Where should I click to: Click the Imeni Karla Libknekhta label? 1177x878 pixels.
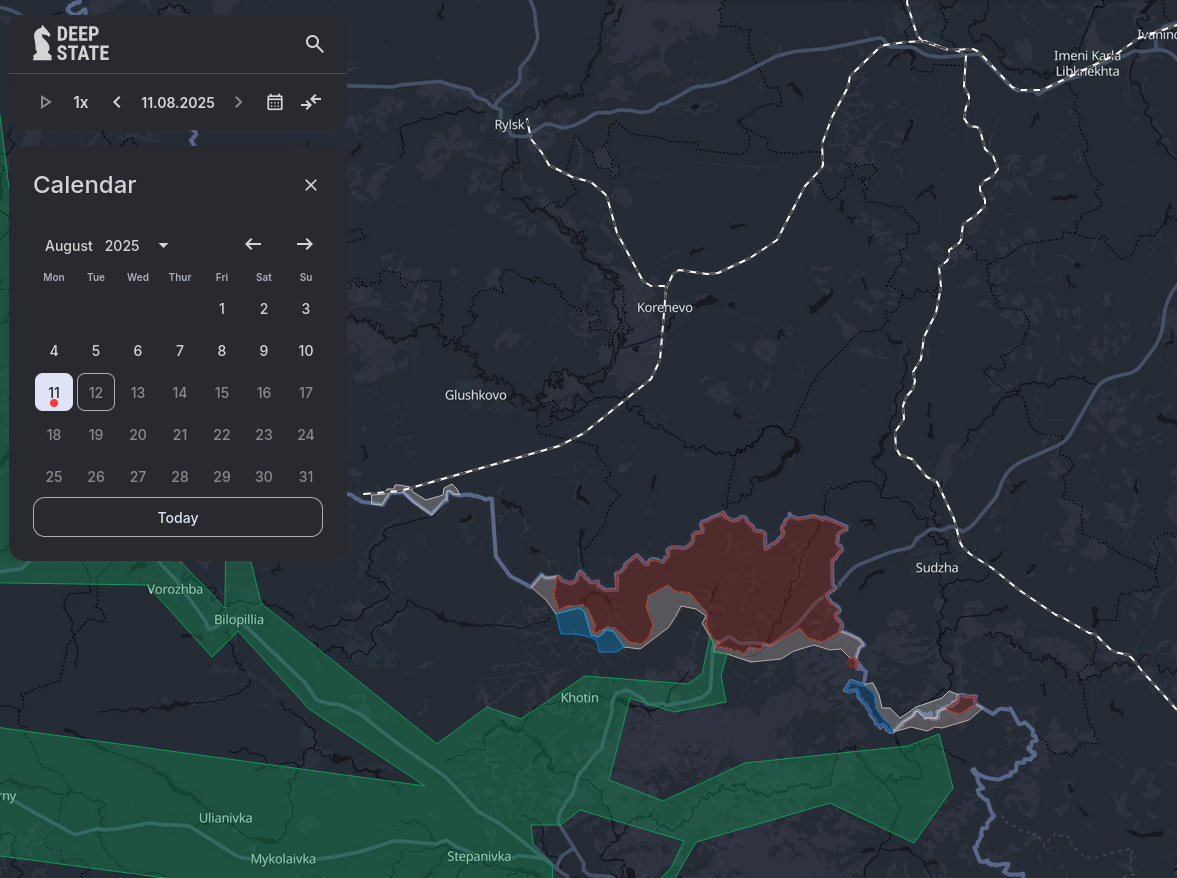point(1087,63)
